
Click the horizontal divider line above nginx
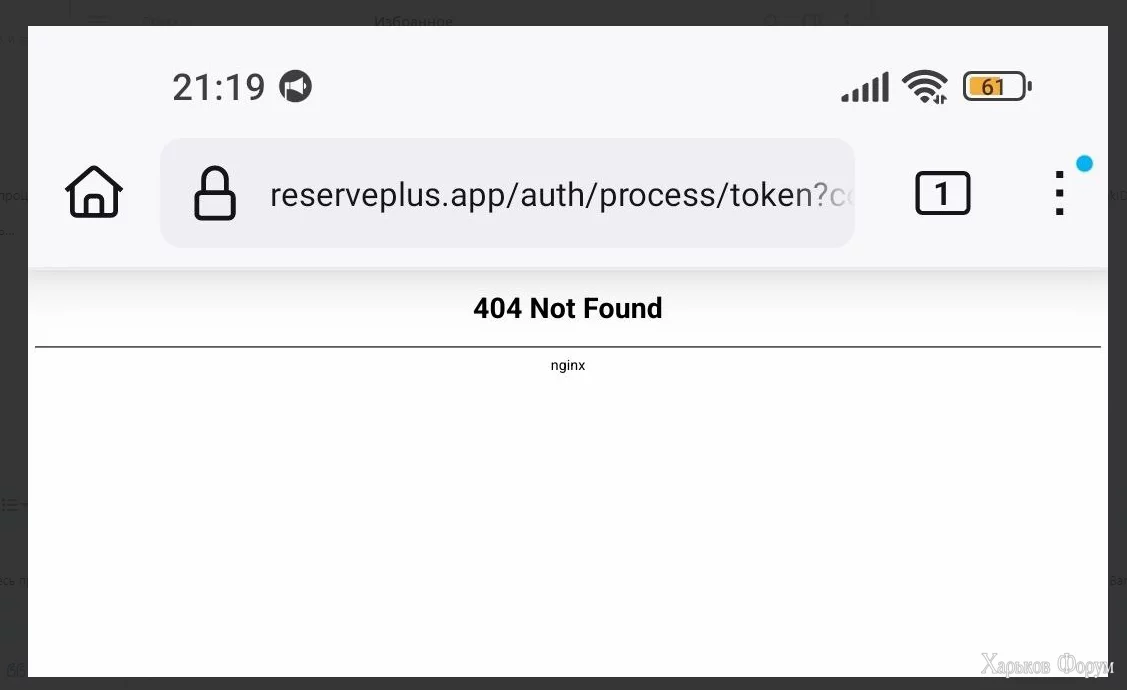pos(568,347)
